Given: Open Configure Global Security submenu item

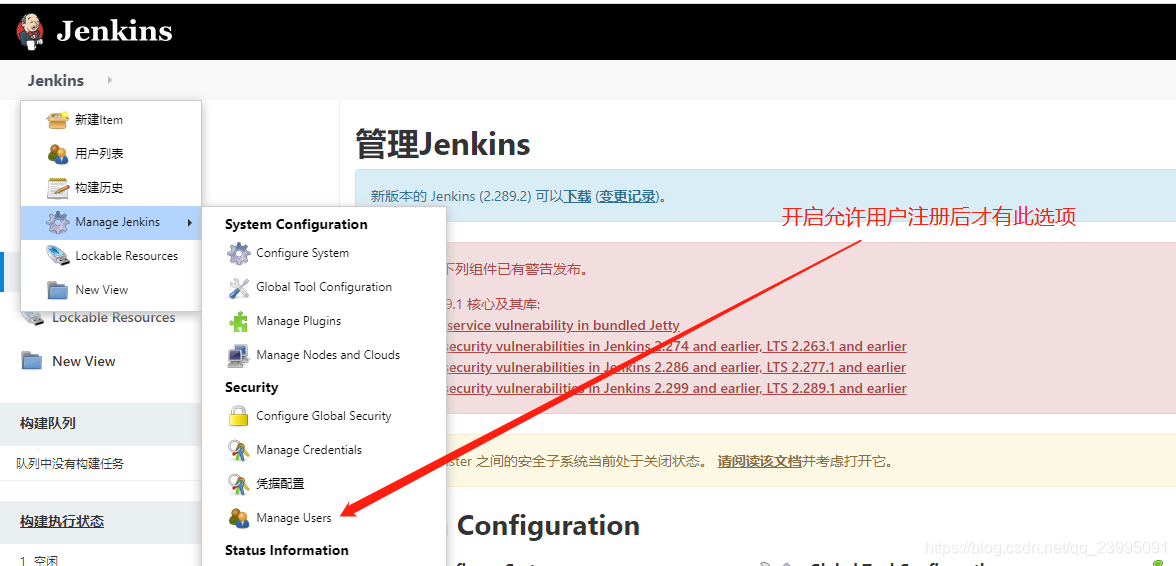Looking at the screenshot, I should pyautogui.click(x=323, y=416).
